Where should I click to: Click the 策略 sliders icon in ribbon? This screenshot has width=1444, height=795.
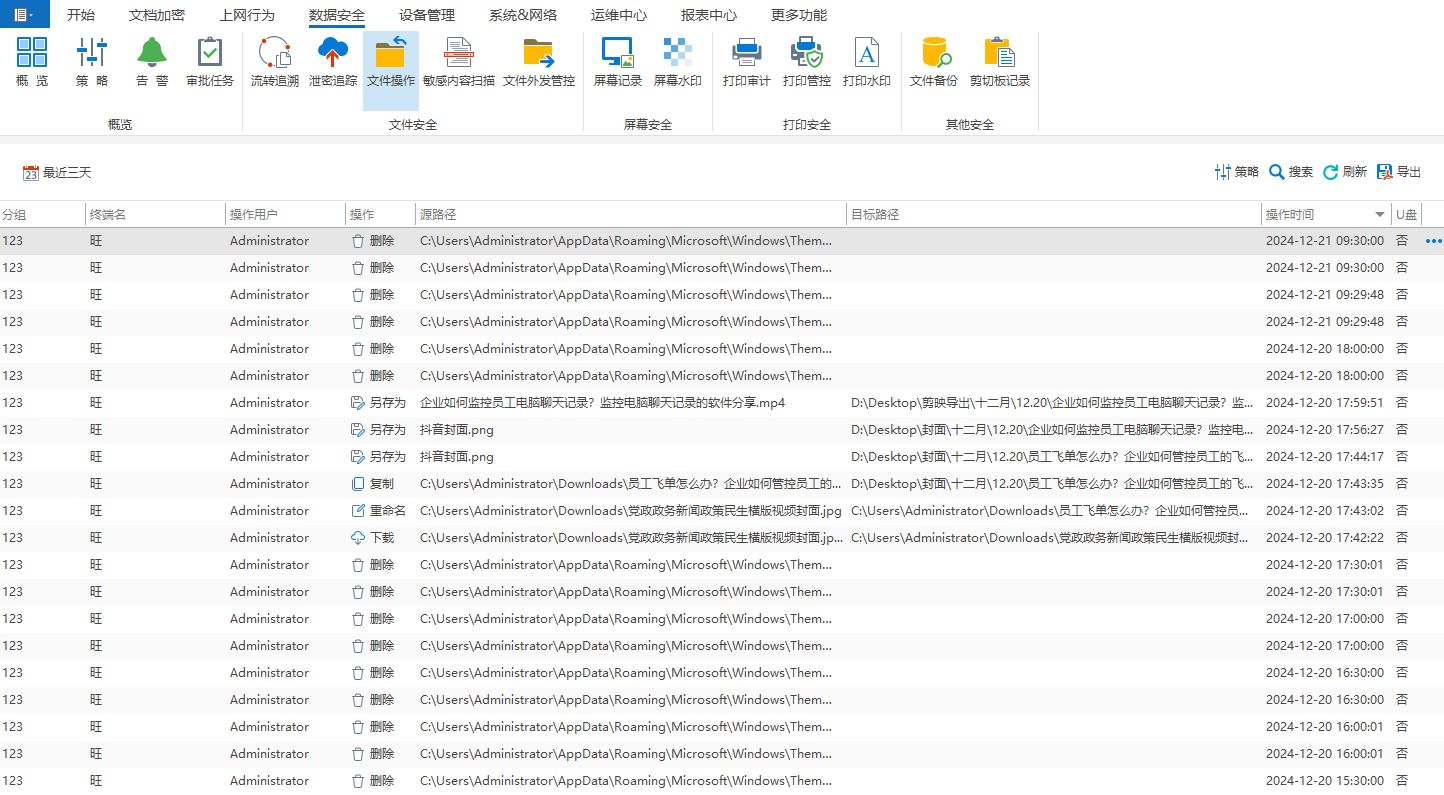click(92, 62)
